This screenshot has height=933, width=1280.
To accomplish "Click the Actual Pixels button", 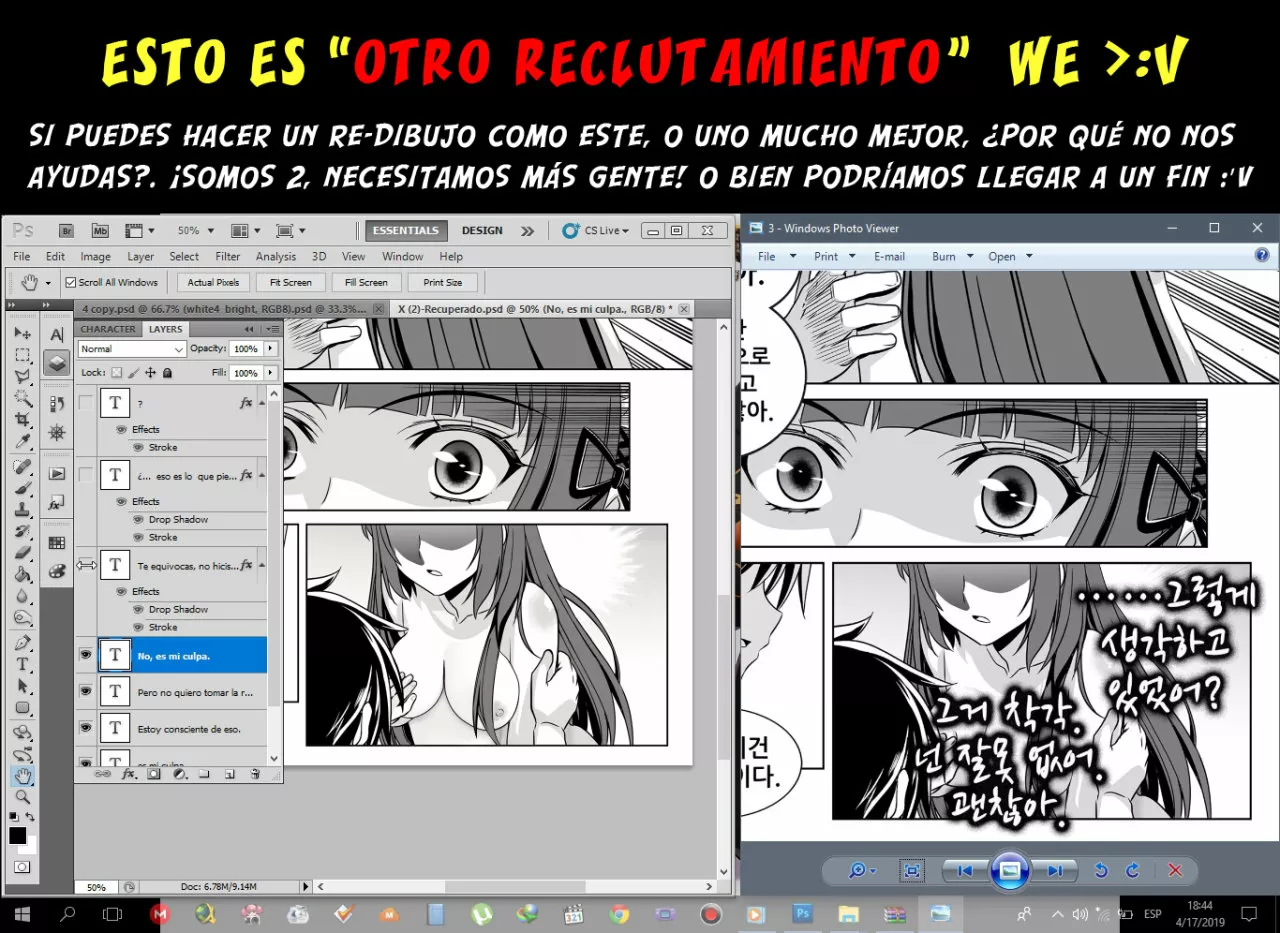I will pyautogui.click(x=212, y=281).
